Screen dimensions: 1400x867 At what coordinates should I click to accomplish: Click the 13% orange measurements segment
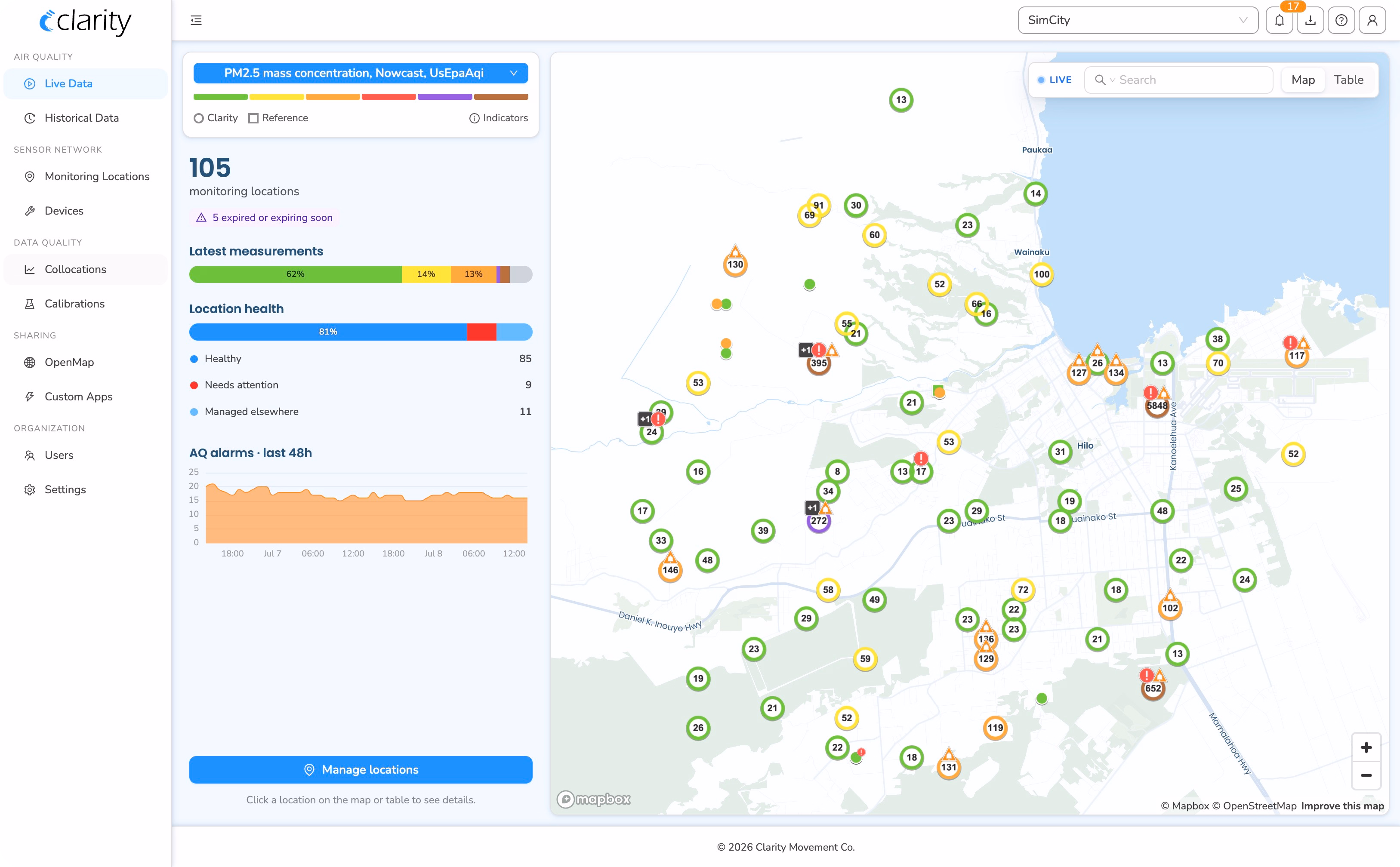pos(474,275)
